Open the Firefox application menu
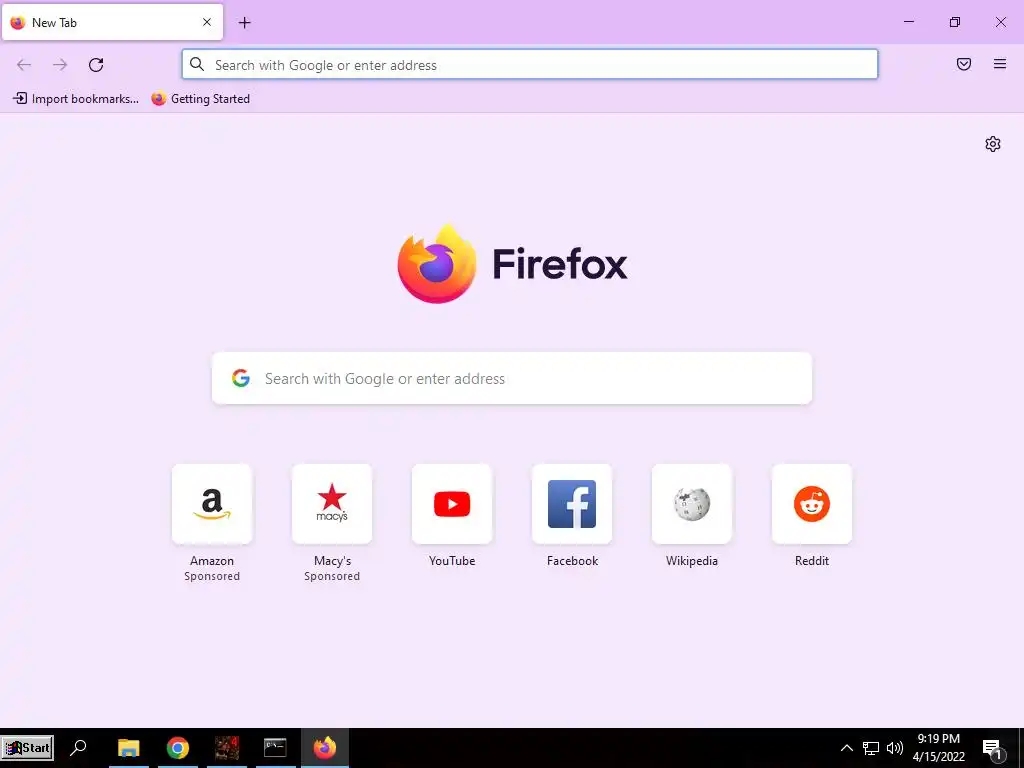This screenshot has height=768, width=1024. coord(1000,64)
